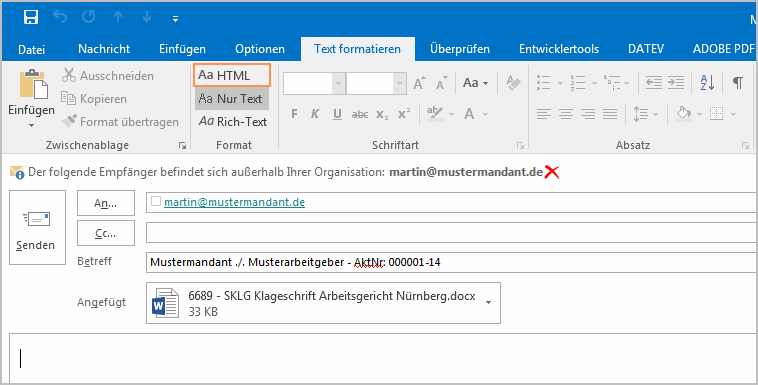The width and height of the screenshot is (758, 385).
Task: Open the highlight color dropdown arrow
Action: [x=452, y=115]
